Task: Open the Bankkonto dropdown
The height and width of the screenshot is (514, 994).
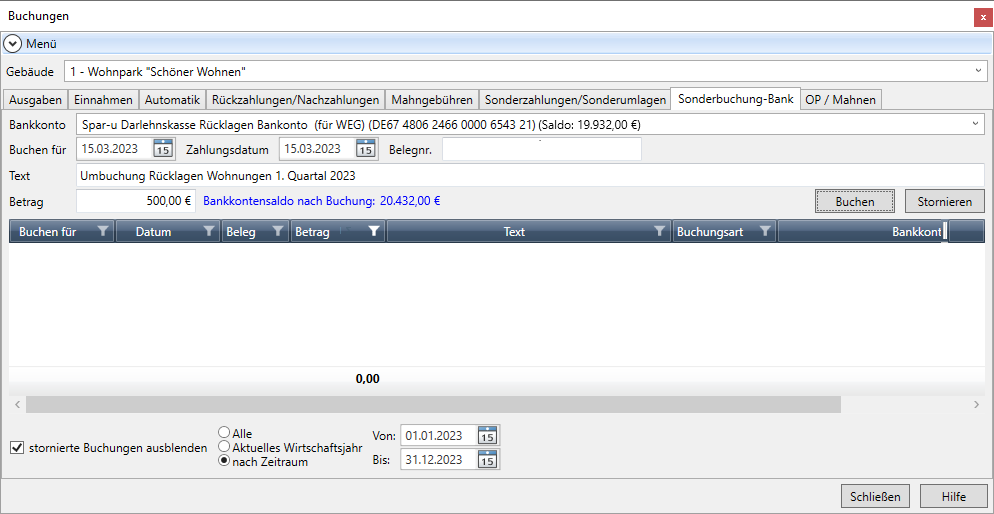Action: coord(976,124)
